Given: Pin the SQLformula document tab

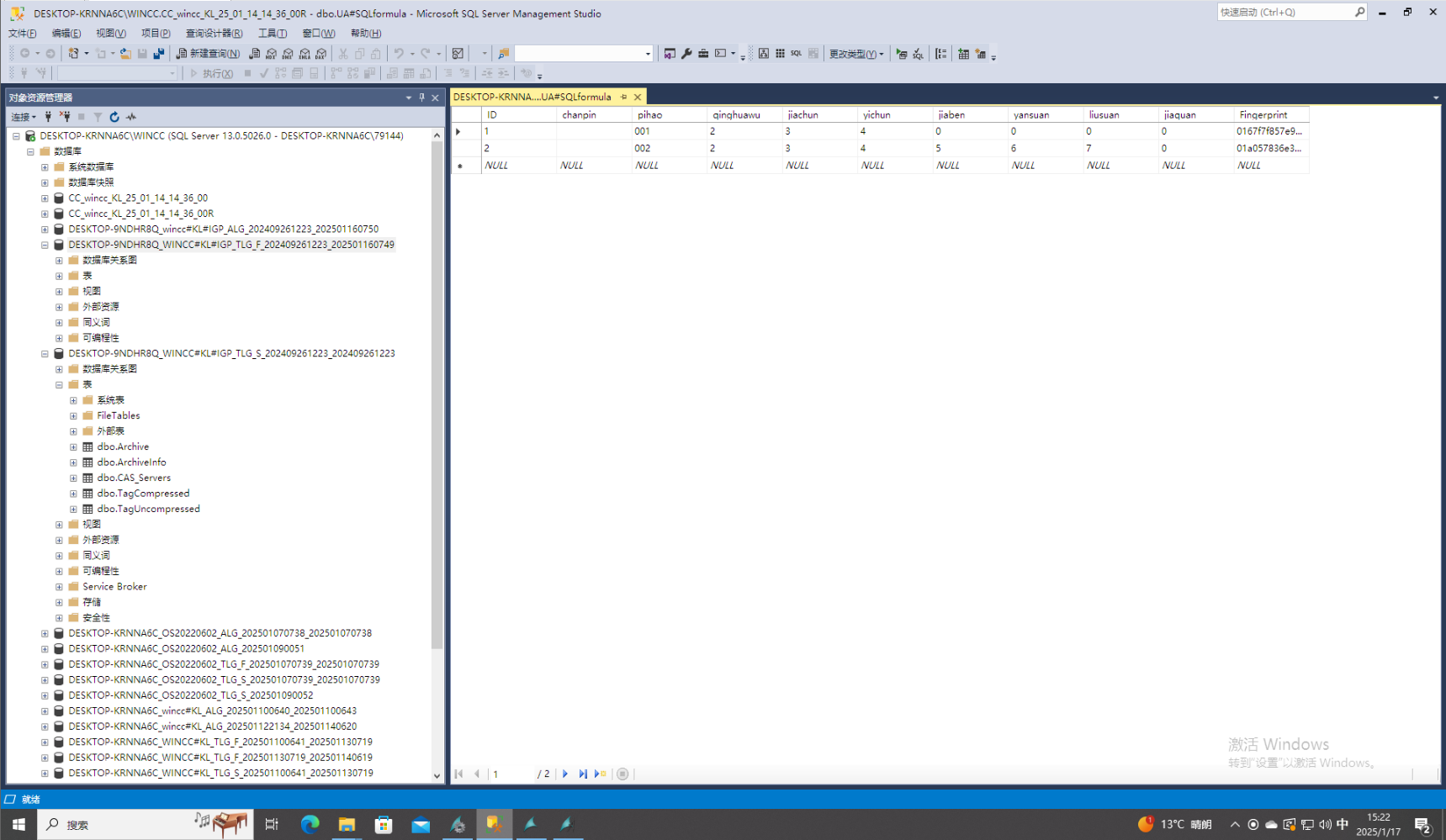Looking at the screenshot, I should click(x=623, y=97).
